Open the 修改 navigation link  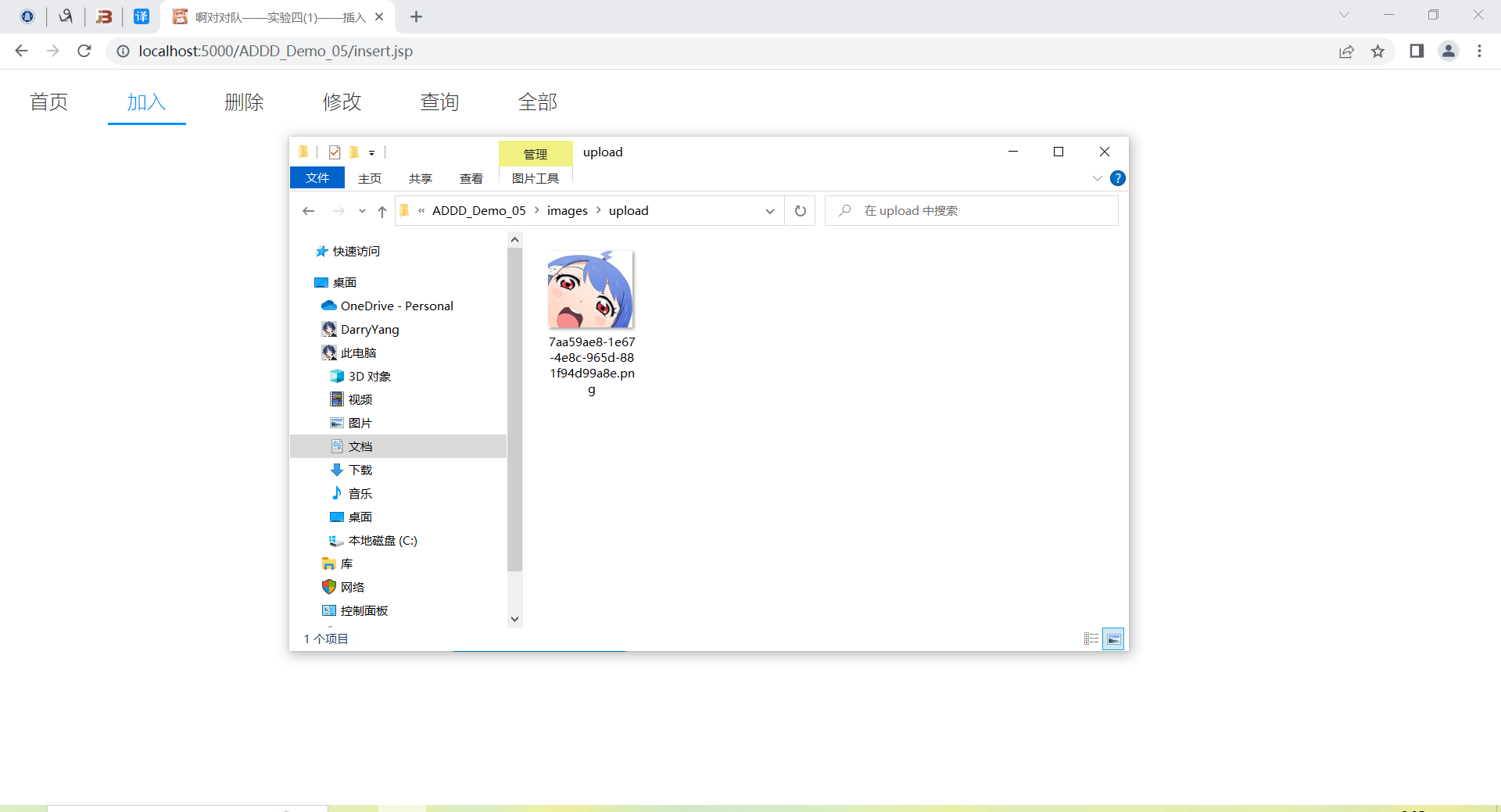pyautogui.click(x=342, y=102)
